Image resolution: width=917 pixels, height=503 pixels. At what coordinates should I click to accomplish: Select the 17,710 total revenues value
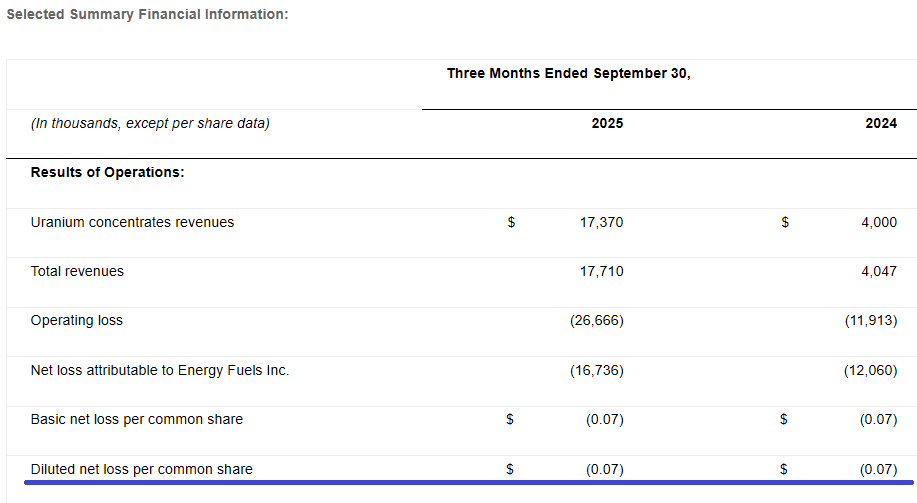point(601,271)
